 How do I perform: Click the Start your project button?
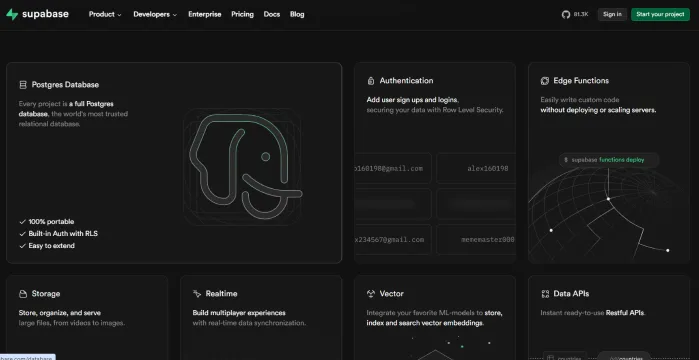click(660, 14)
